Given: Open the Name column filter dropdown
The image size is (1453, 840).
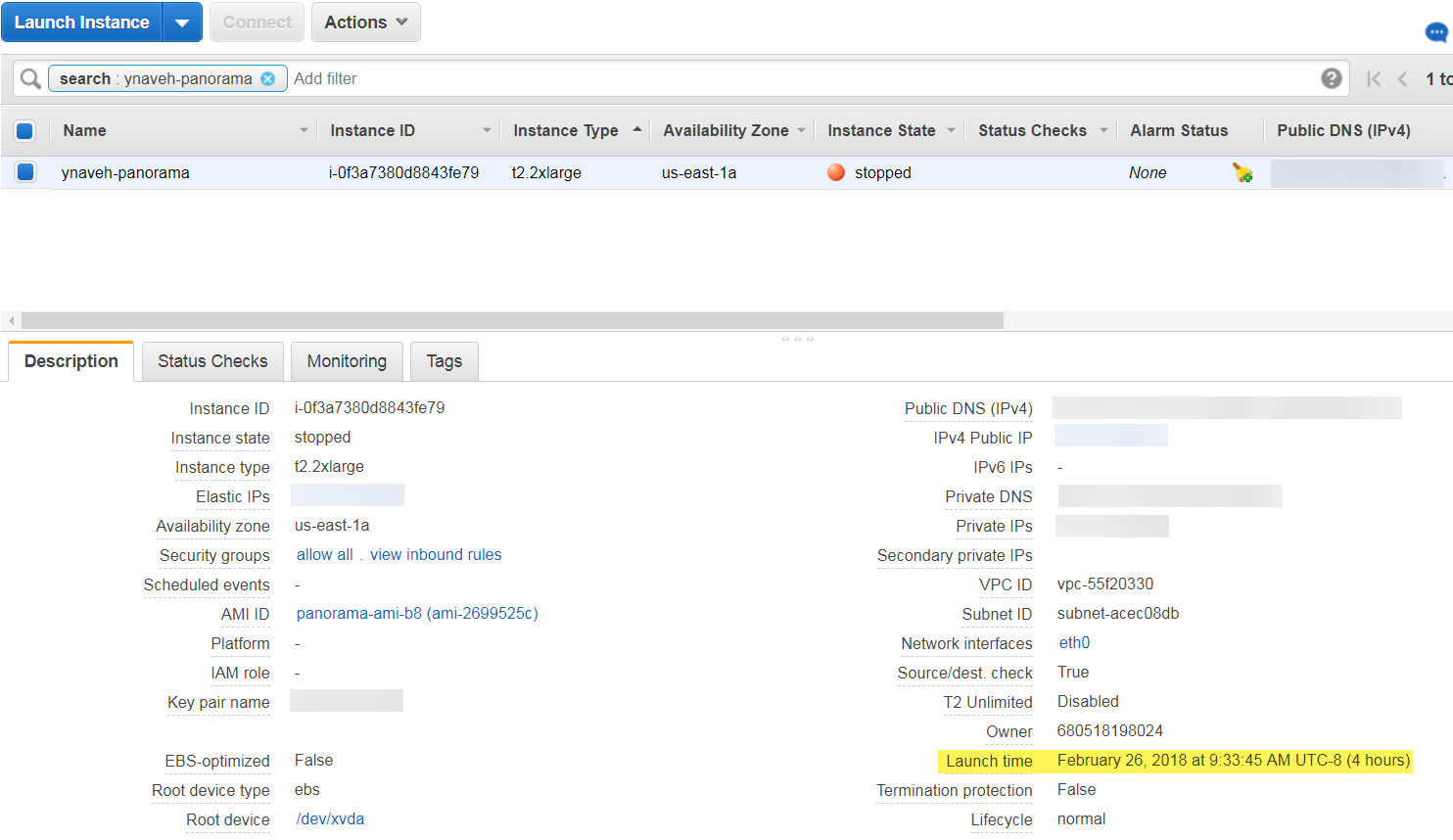Looking at the screenshot, I should [304, 130].
